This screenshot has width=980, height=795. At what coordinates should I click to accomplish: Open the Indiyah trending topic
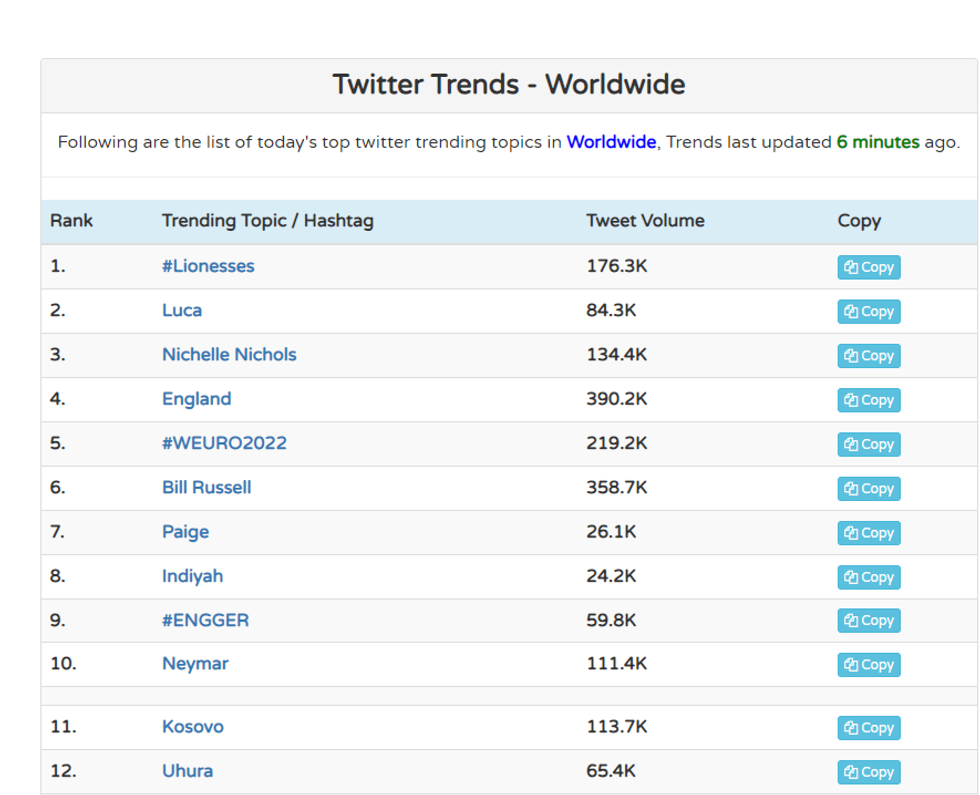click(192, 576)
